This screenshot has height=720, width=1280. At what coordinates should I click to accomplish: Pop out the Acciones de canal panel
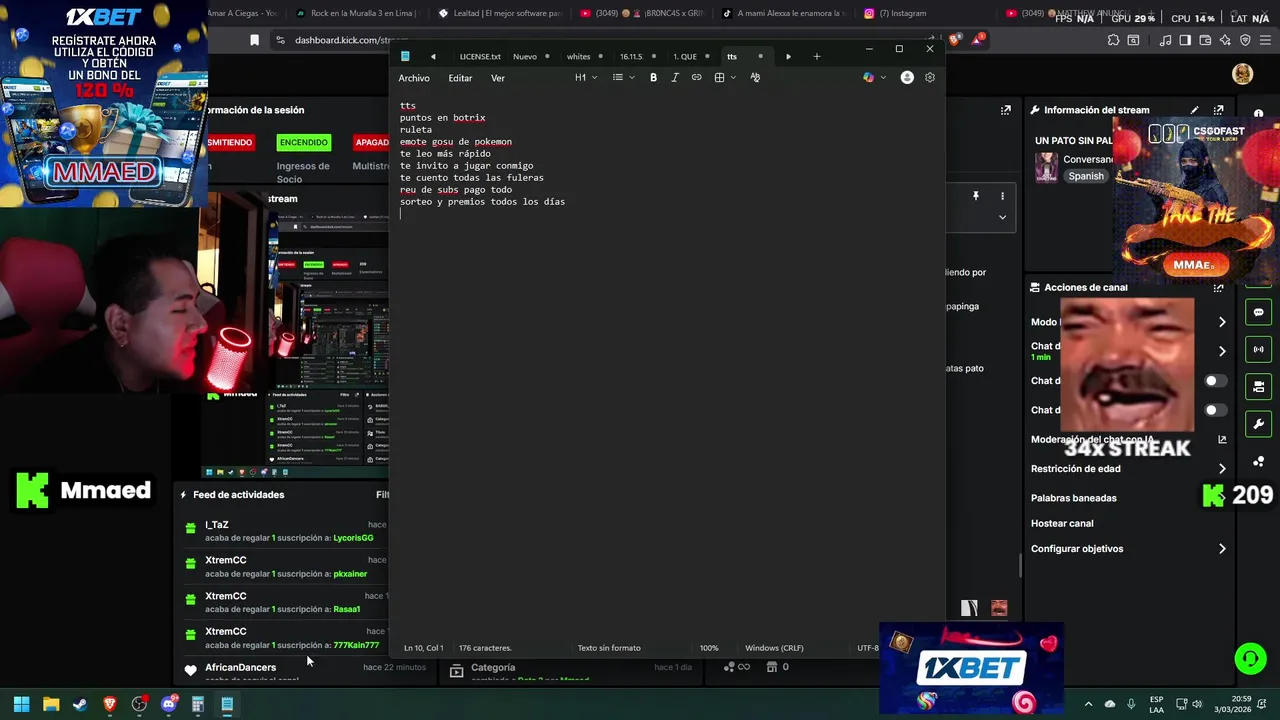[x=1218, y=288]
